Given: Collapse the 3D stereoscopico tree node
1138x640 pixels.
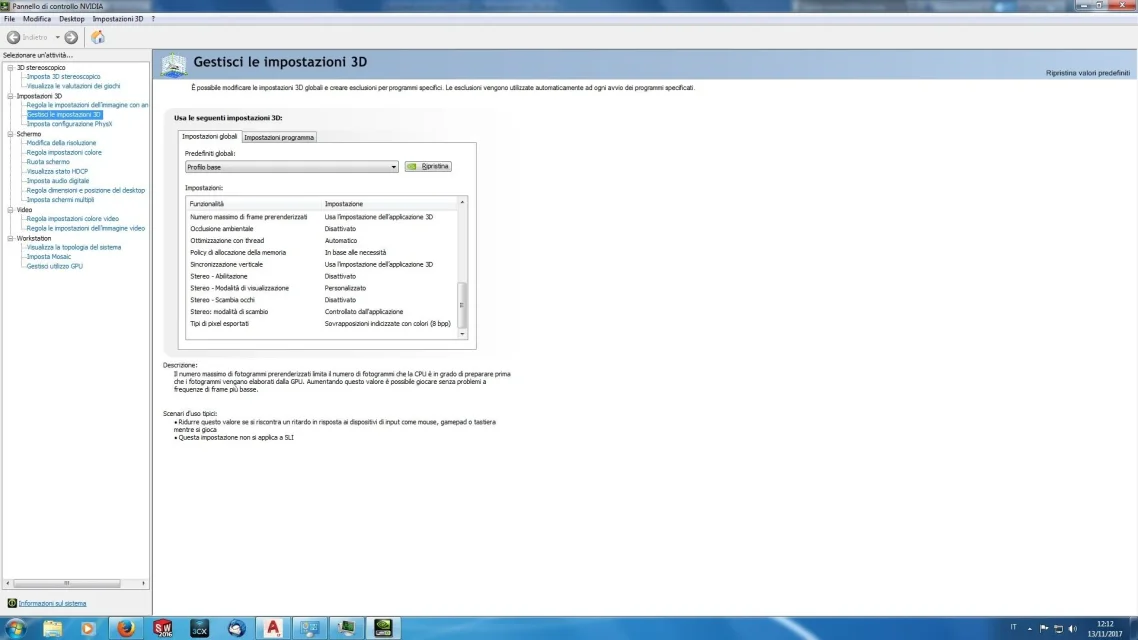Looking at the screenshot, I should (x=11, y=67).
